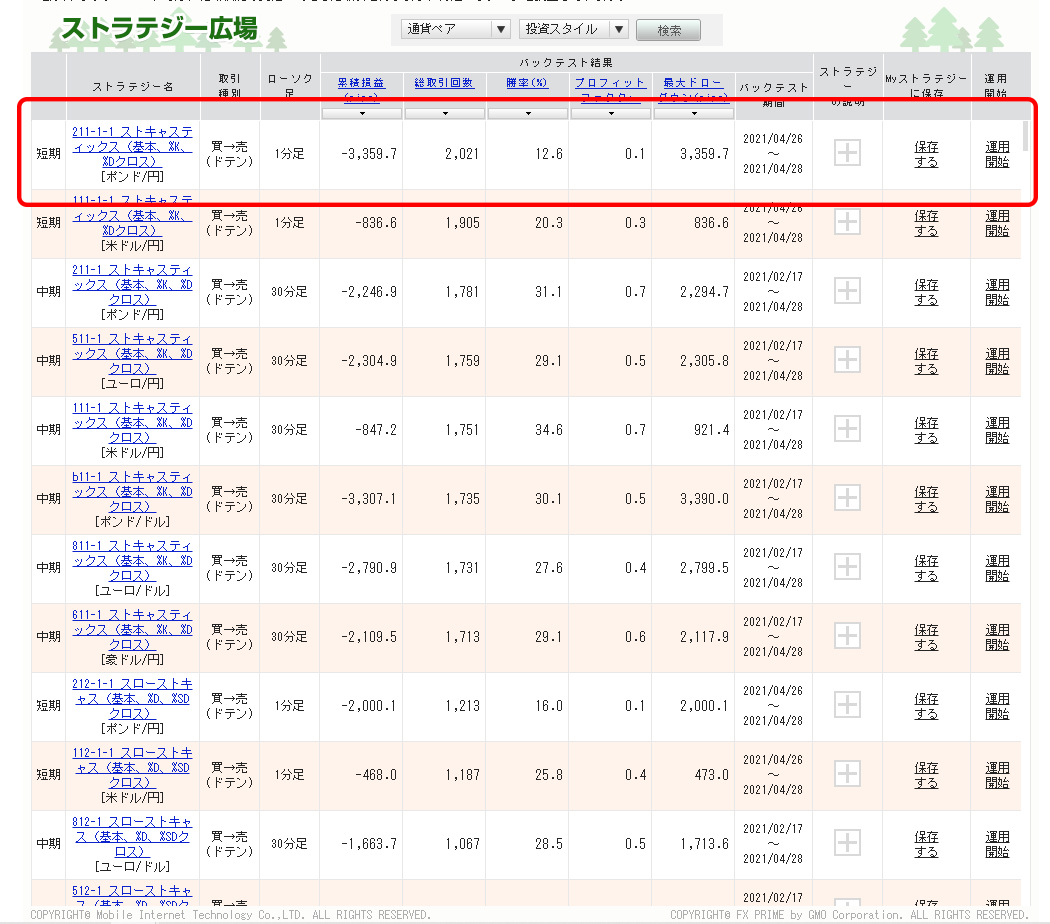Open strategy 511-1 ストキャスティックス link

click(132, 354)
